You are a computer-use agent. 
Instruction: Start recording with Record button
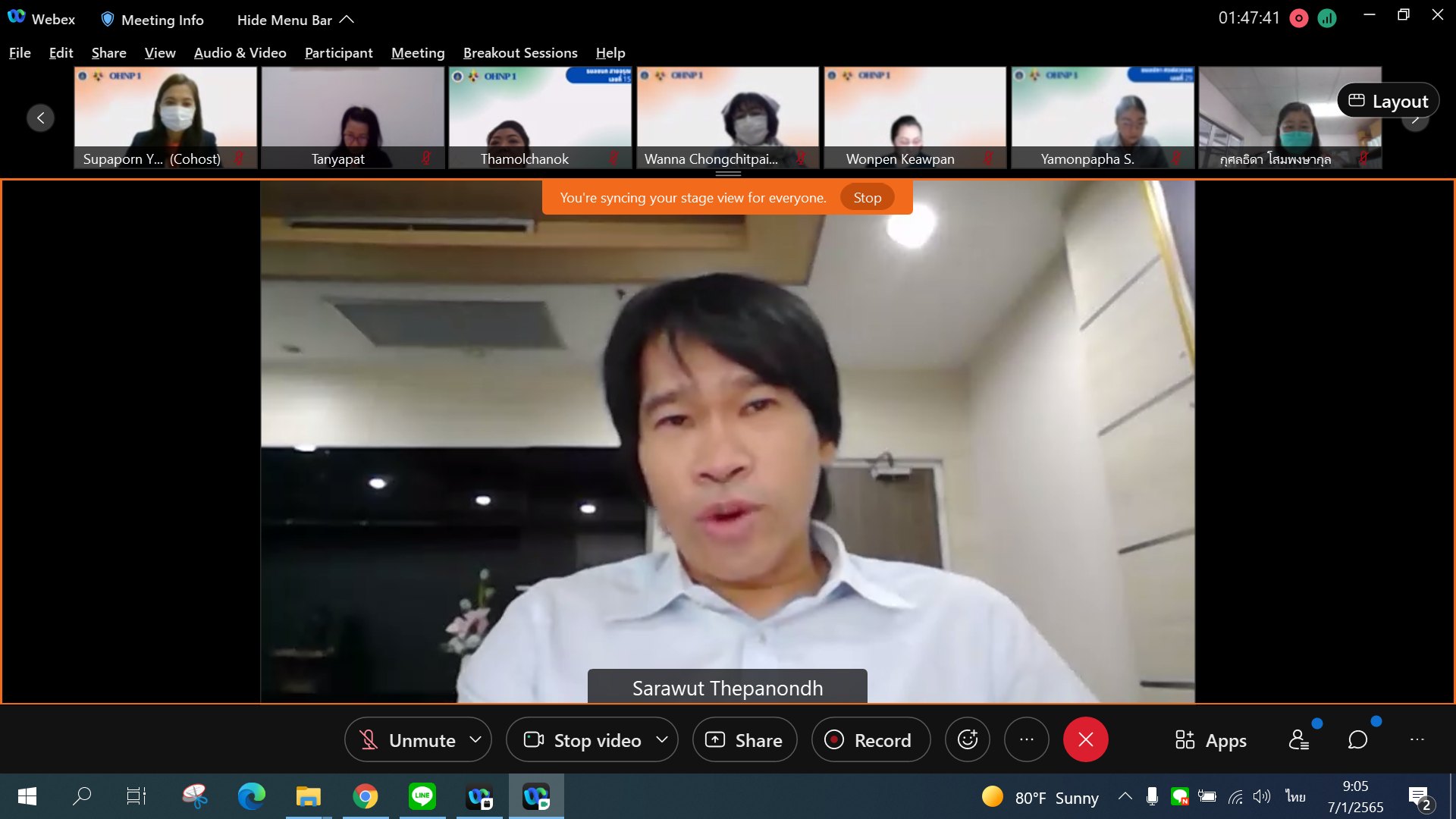tap(871, 740)
